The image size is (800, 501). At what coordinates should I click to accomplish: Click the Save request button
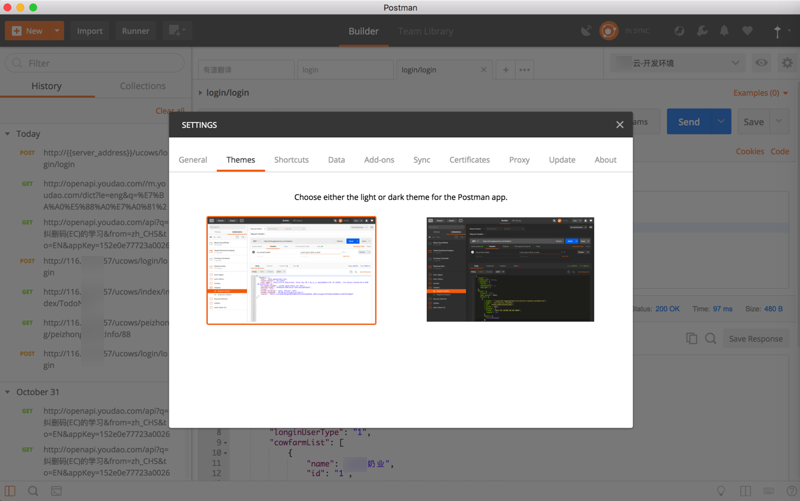click(x=754, y=121)
